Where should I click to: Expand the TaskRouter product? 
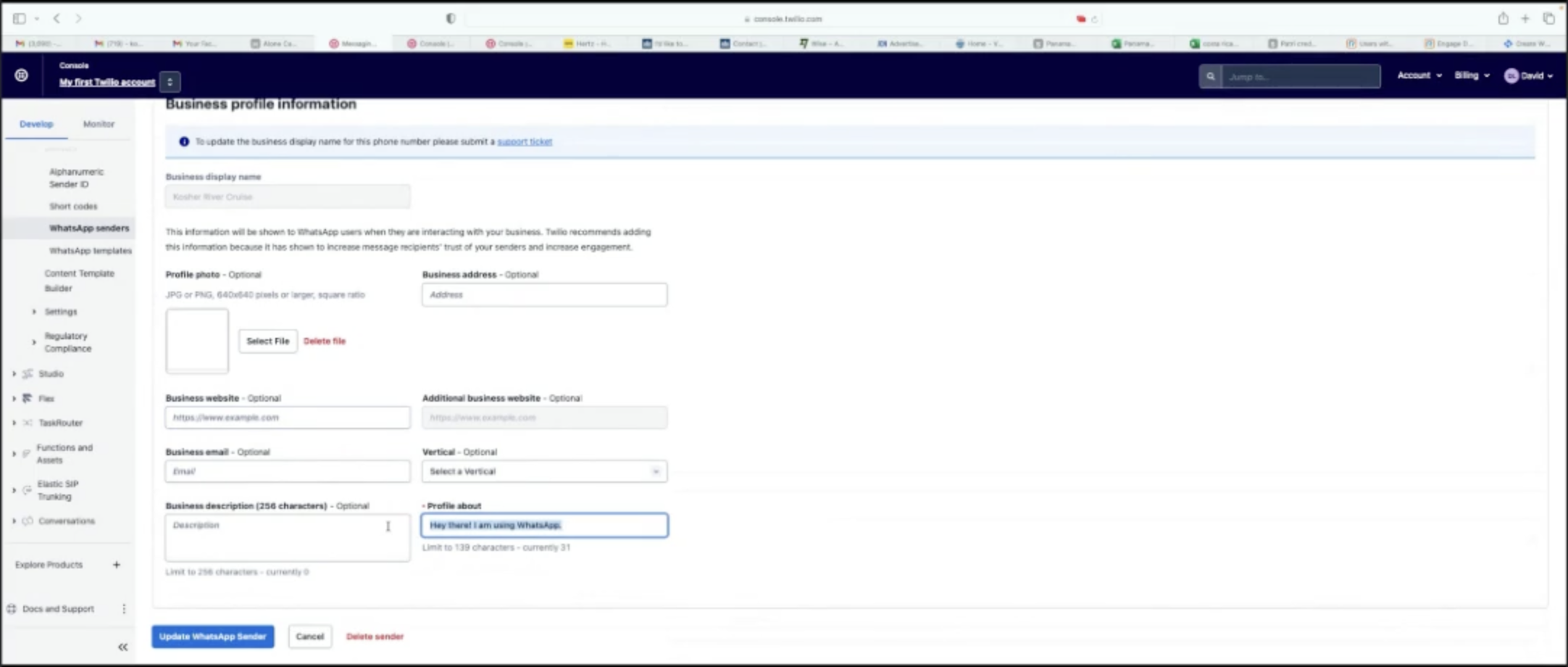(x=14, y=423)
